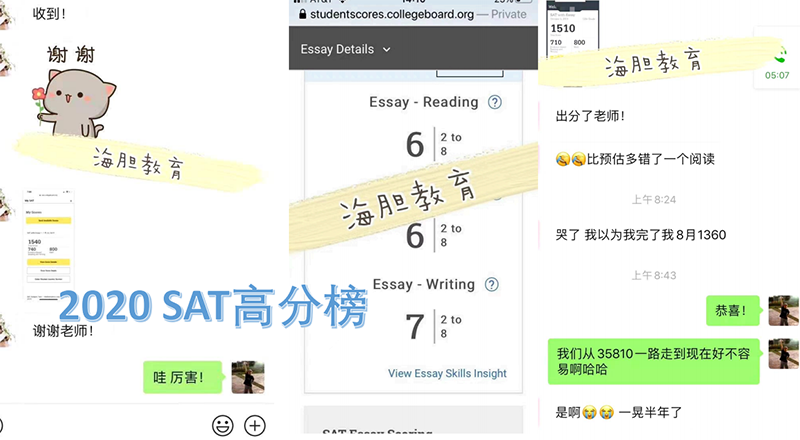Select the 哇 厉害! green message bubble
The width and height of the screenshot is (800, 440).
click(182, 377)
